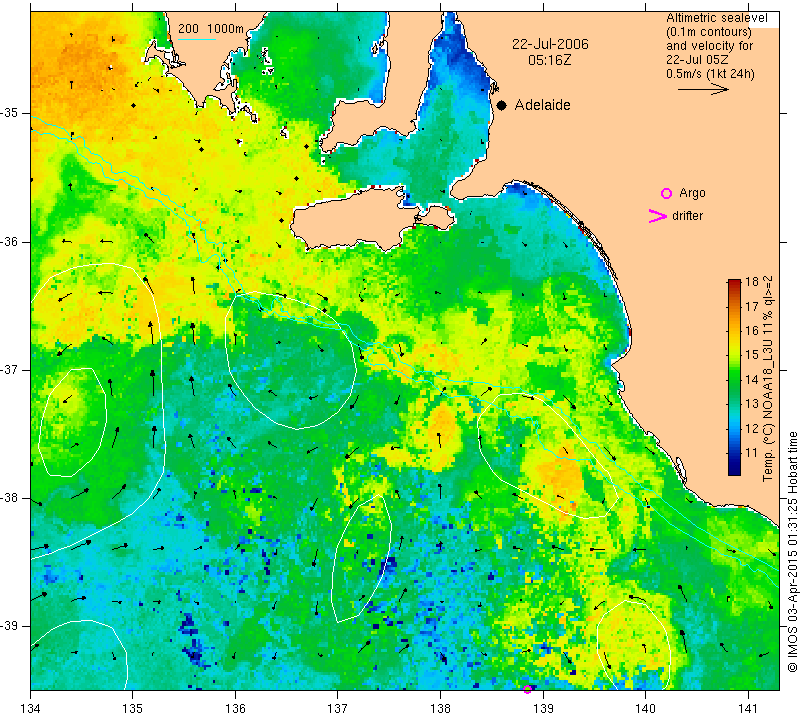The image size is (800, 720).
Task: Click the '0.5m/s (1kt 24h)' text
Action: 710,74
